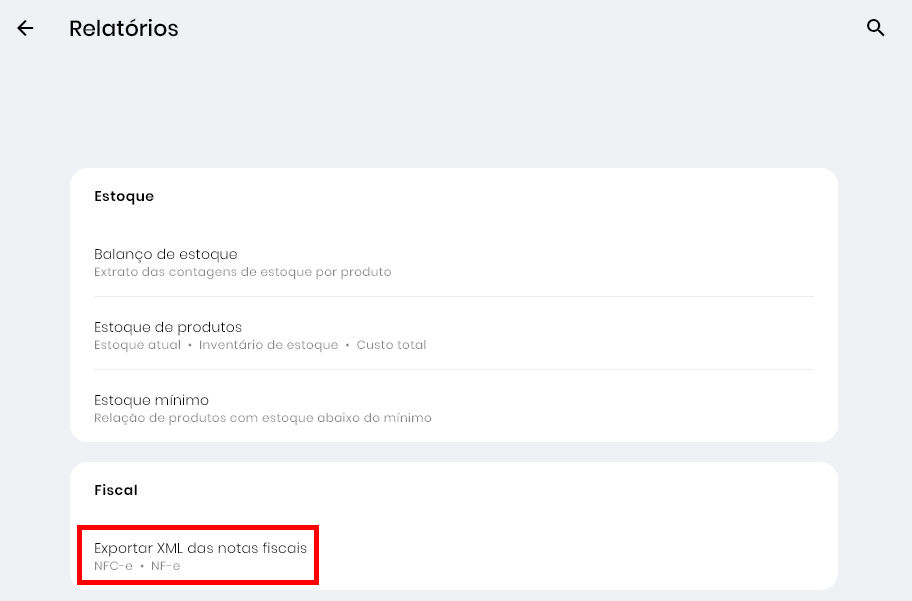Image resolution: width=912 pixels, height=601 pixels.
Task: Click the divider line above Estoque mínimo
Action: (x=454, y=370)
